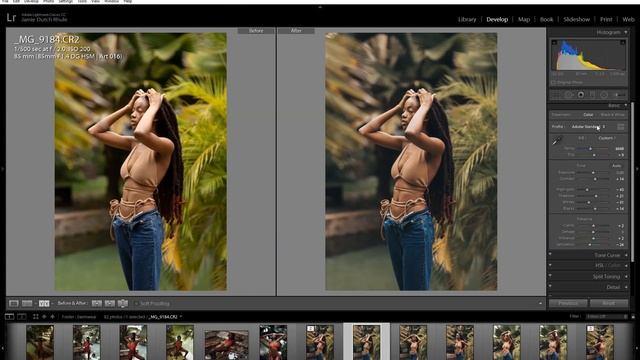Select Reference view in toolbar

27,303
